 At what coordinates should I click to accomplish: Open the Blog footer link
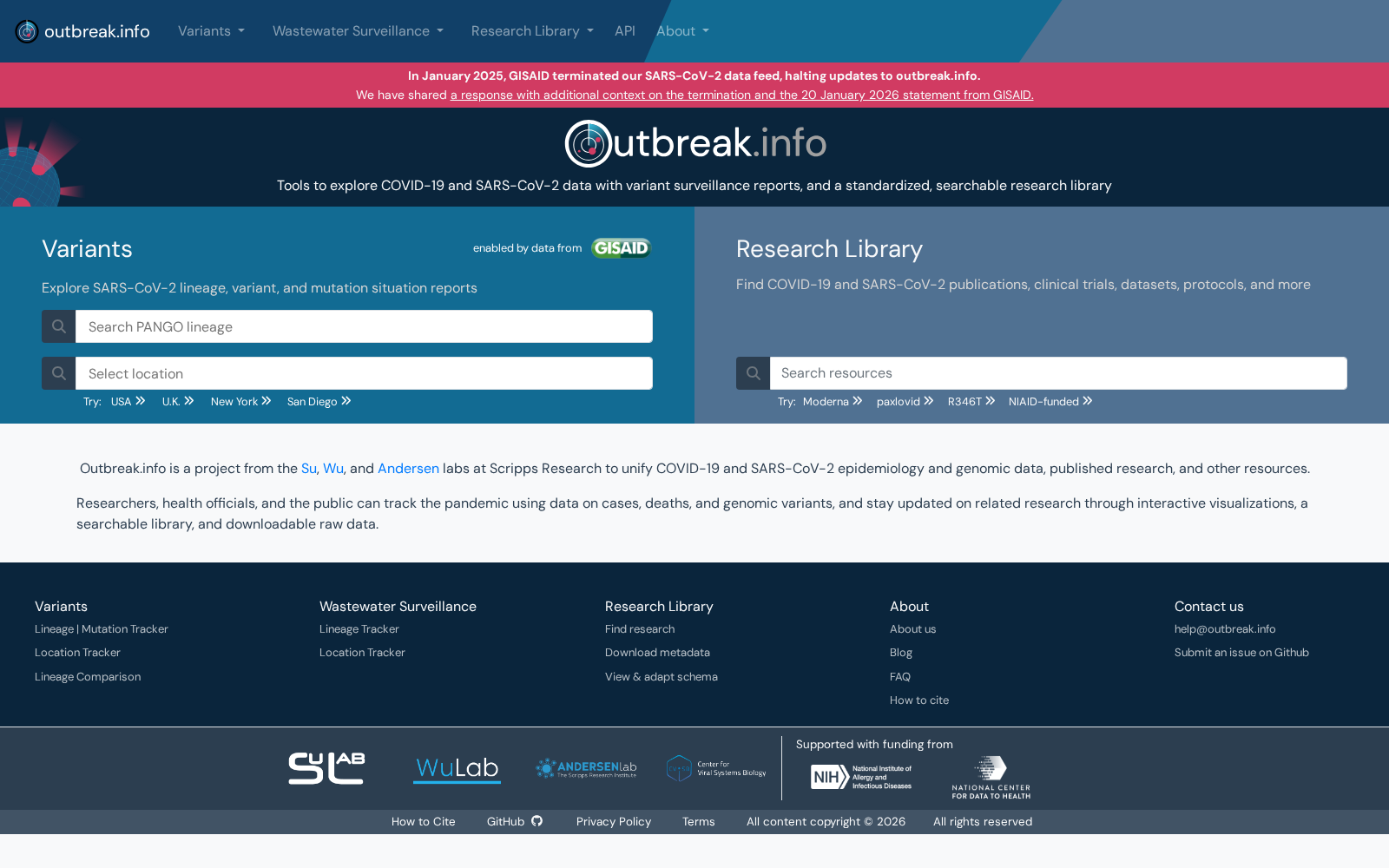point(901,653)
